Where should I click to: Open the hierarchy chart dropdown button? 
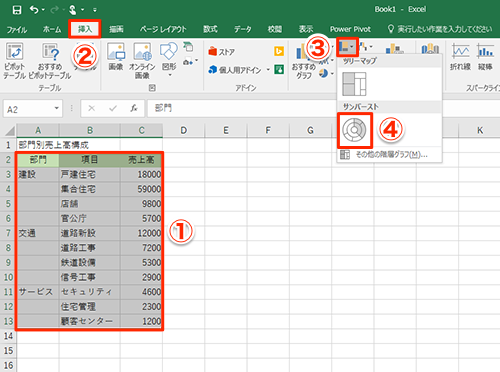tap(347, 47)
